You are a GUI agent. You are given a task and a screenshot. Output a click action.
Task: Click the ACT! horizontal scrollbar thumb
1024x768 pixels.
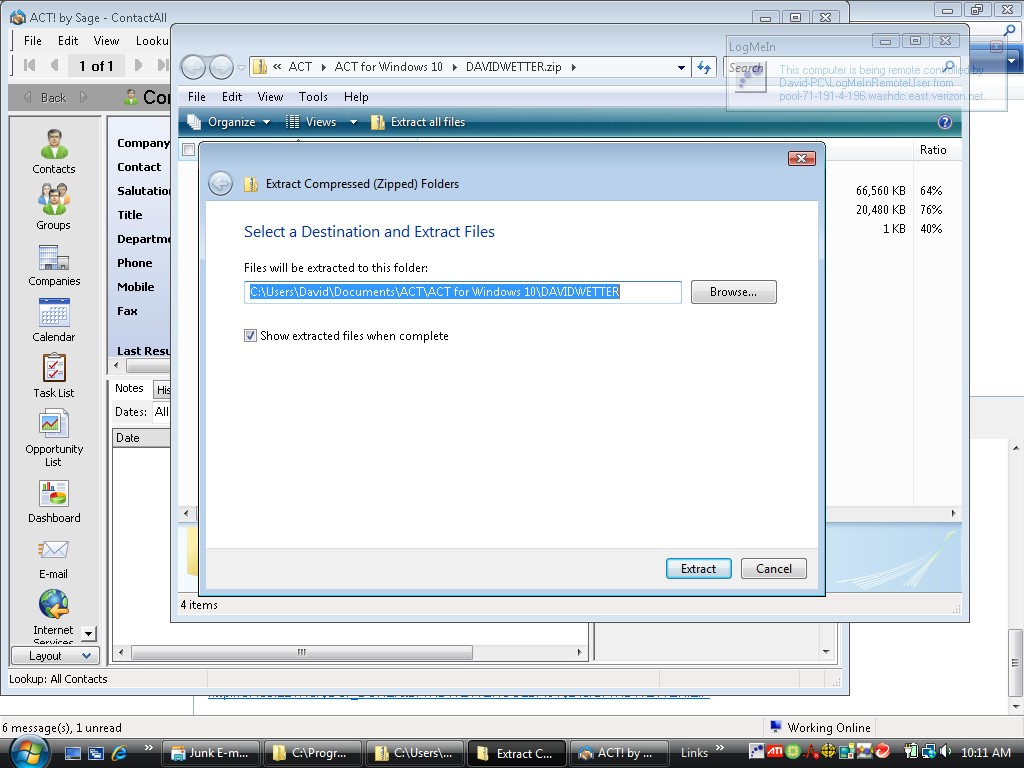click(x=302, y=652)
